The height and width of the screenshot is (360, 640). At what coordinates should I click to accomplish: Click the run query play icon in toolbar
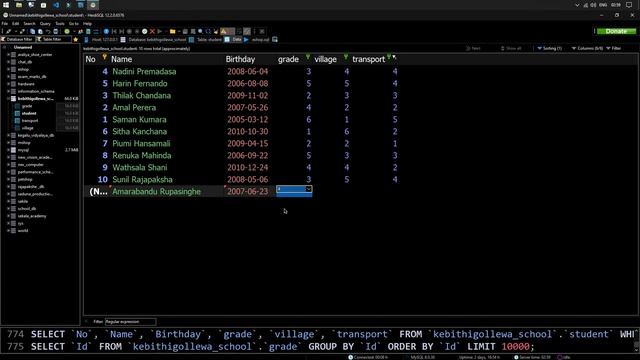160,31
